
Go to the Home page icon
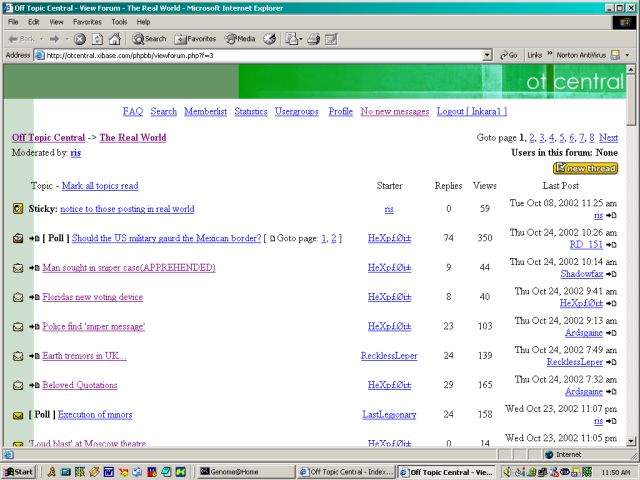(115, 39)
